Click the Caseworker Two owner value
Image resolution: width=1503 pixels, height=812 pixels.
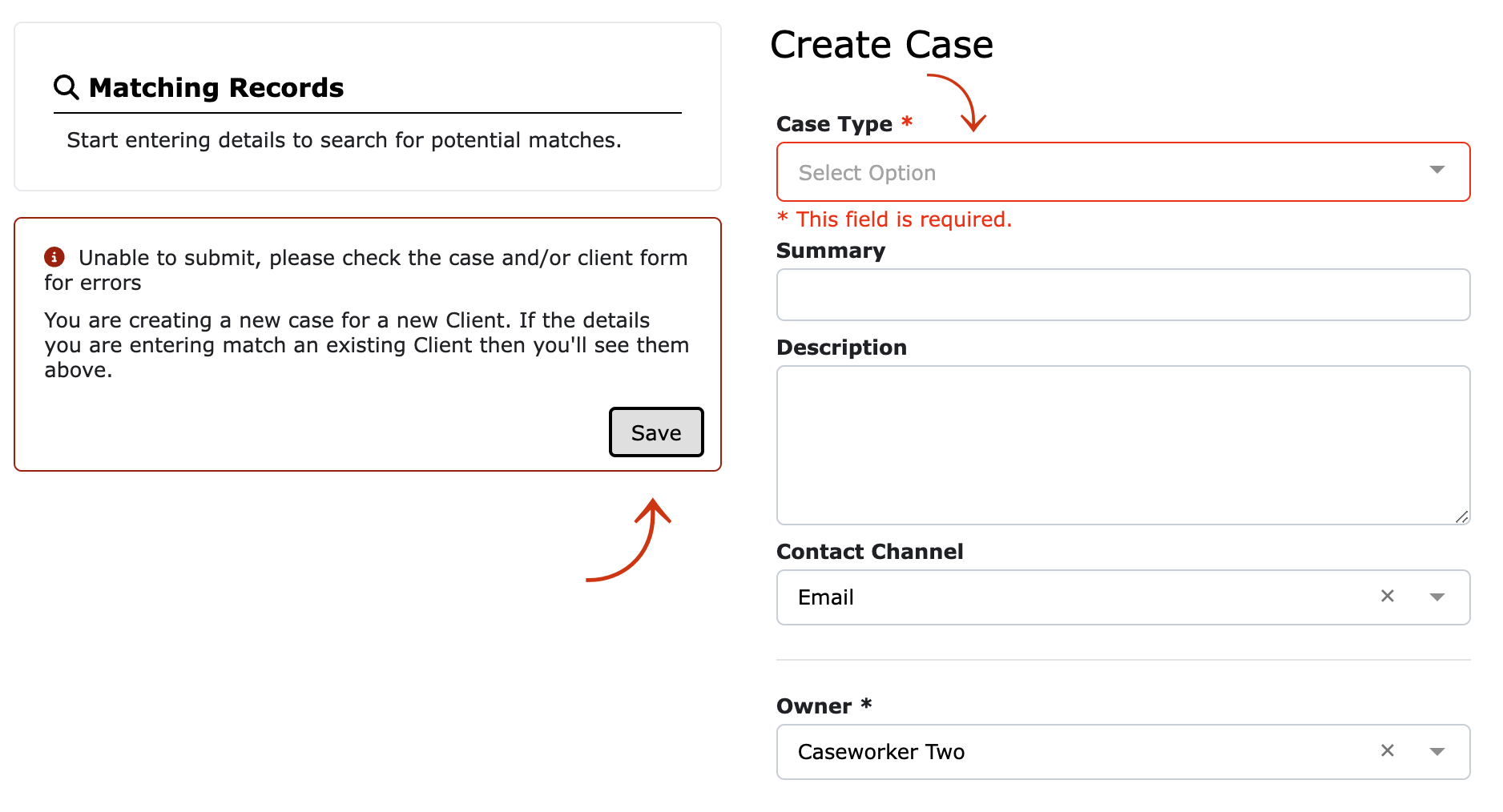tap(881, 752)
